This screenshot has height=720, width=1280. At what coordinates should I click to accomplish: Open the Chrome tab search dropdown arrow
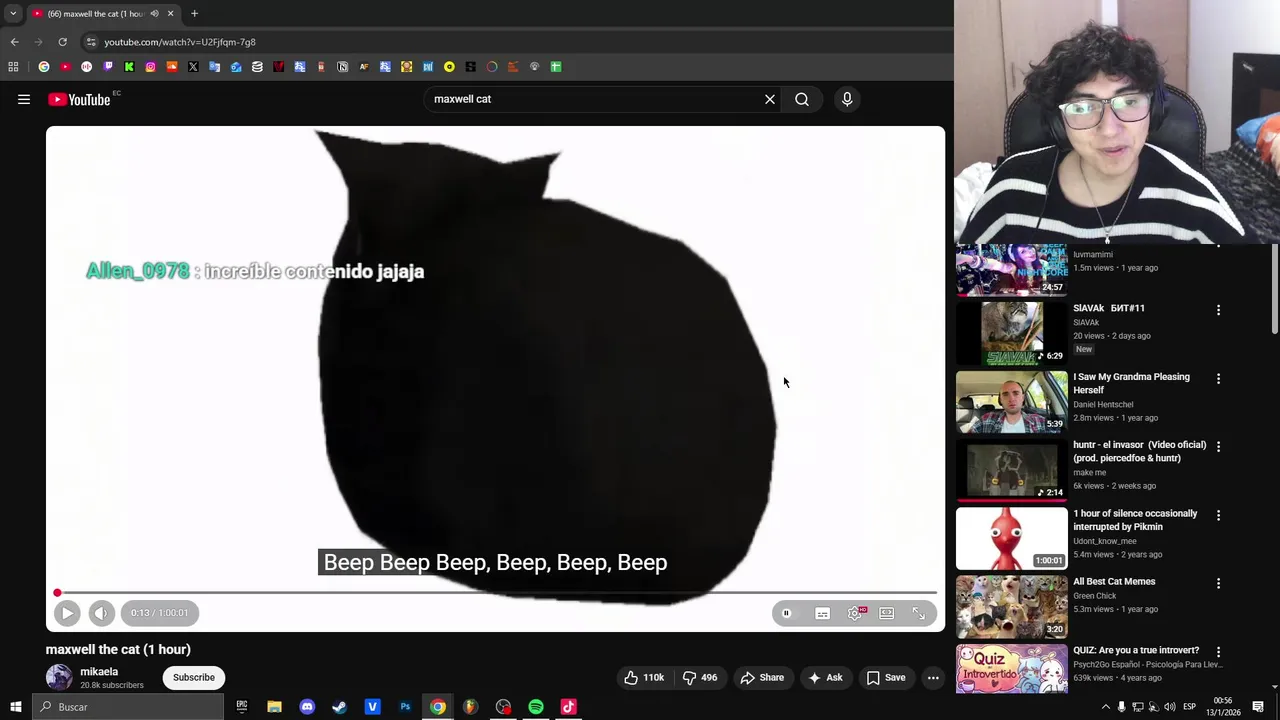tap(13, 14)
